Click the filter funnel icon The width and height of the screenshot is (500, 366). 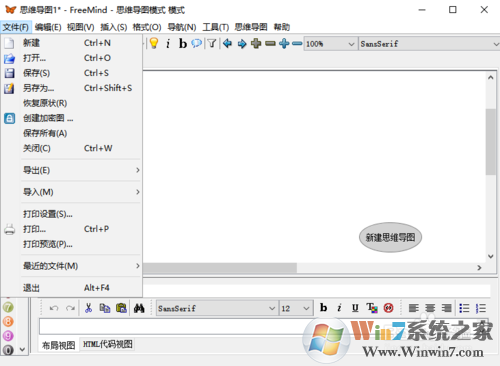pos(212,43)
